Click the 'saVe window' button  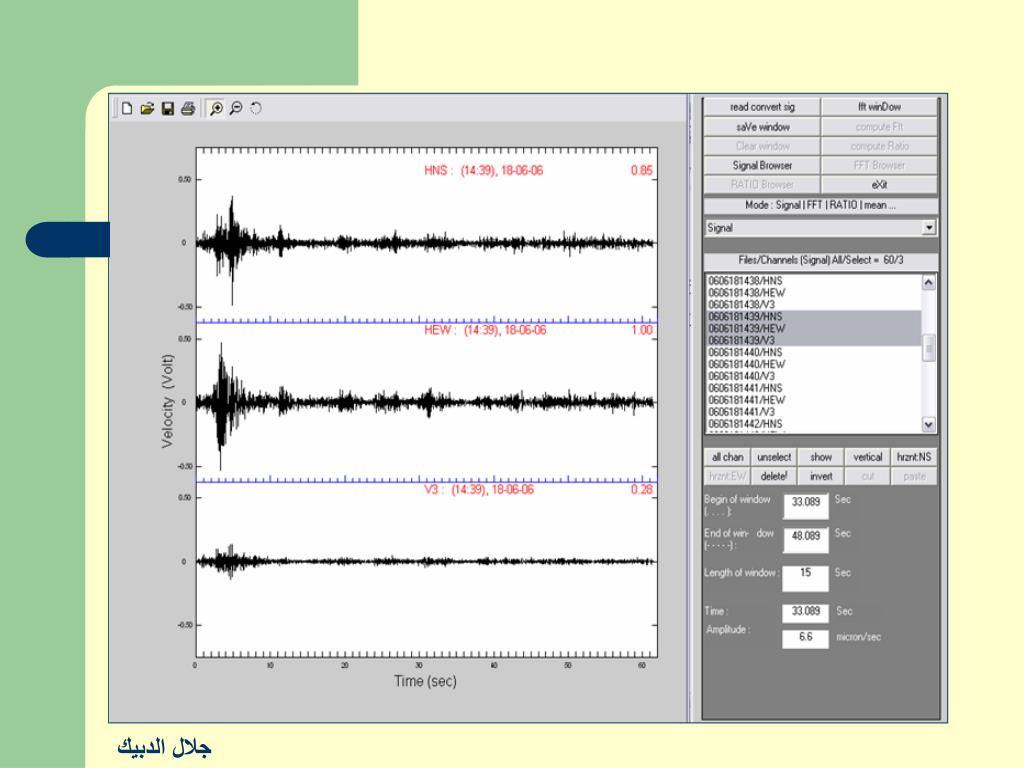(761, 126)
